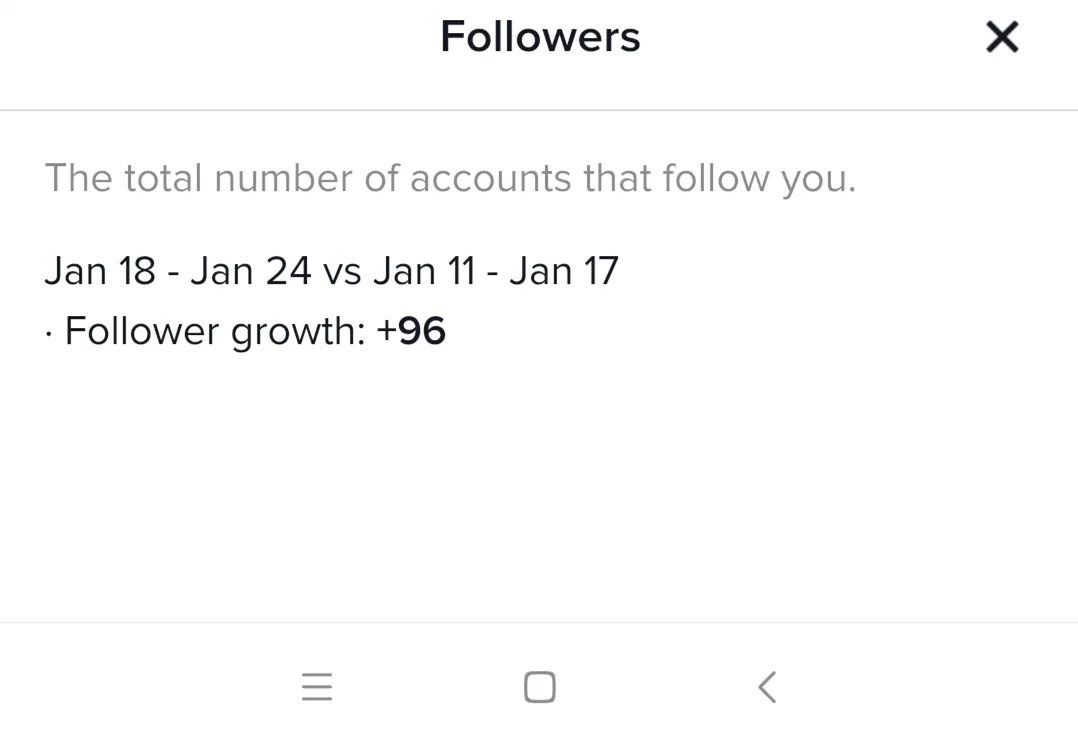Go back using the navigation chevron
1078x752 pixels.
(x=767, y=687)
